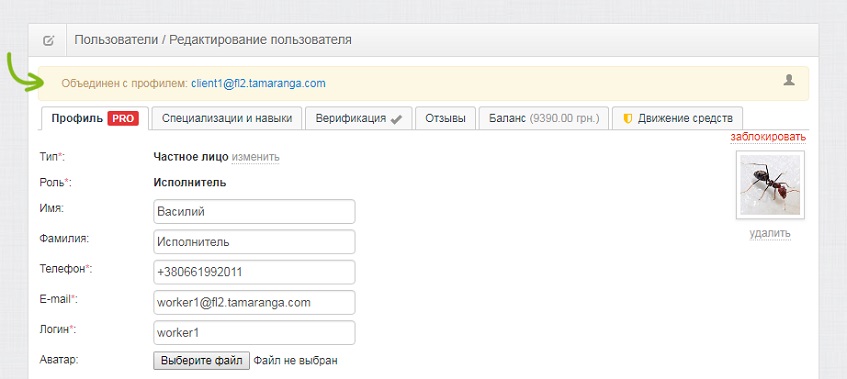Click the заблокировать link
Viewport: 847px width, 379px height.
tap(768, 137)
